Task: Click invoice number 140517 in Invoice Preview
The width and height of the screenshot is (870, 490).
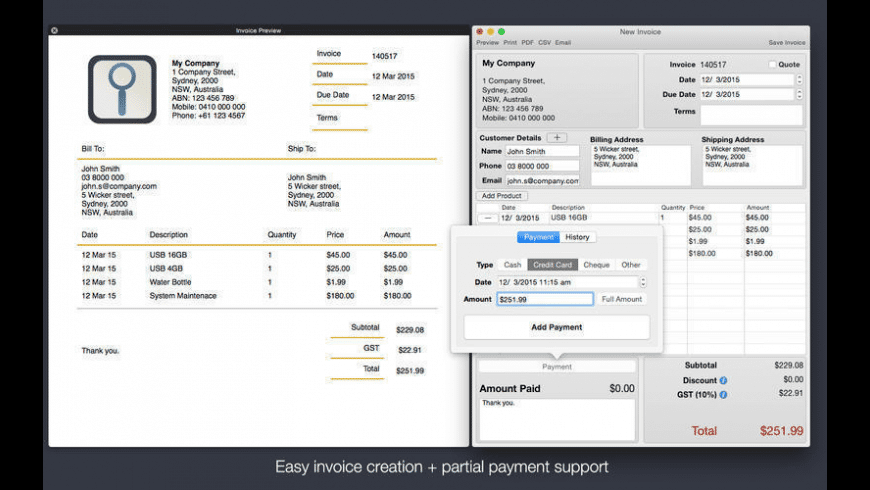Action: point(384,56)
